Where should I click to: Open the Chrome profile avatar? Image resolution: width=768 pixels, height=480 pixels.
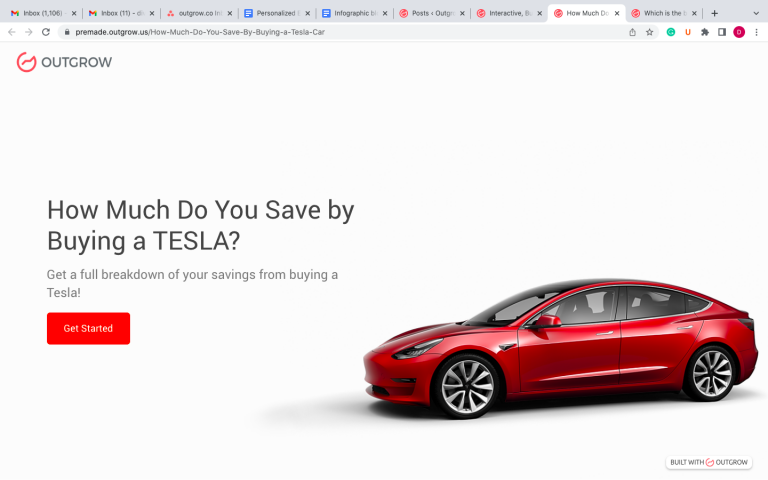coord(739,32)
